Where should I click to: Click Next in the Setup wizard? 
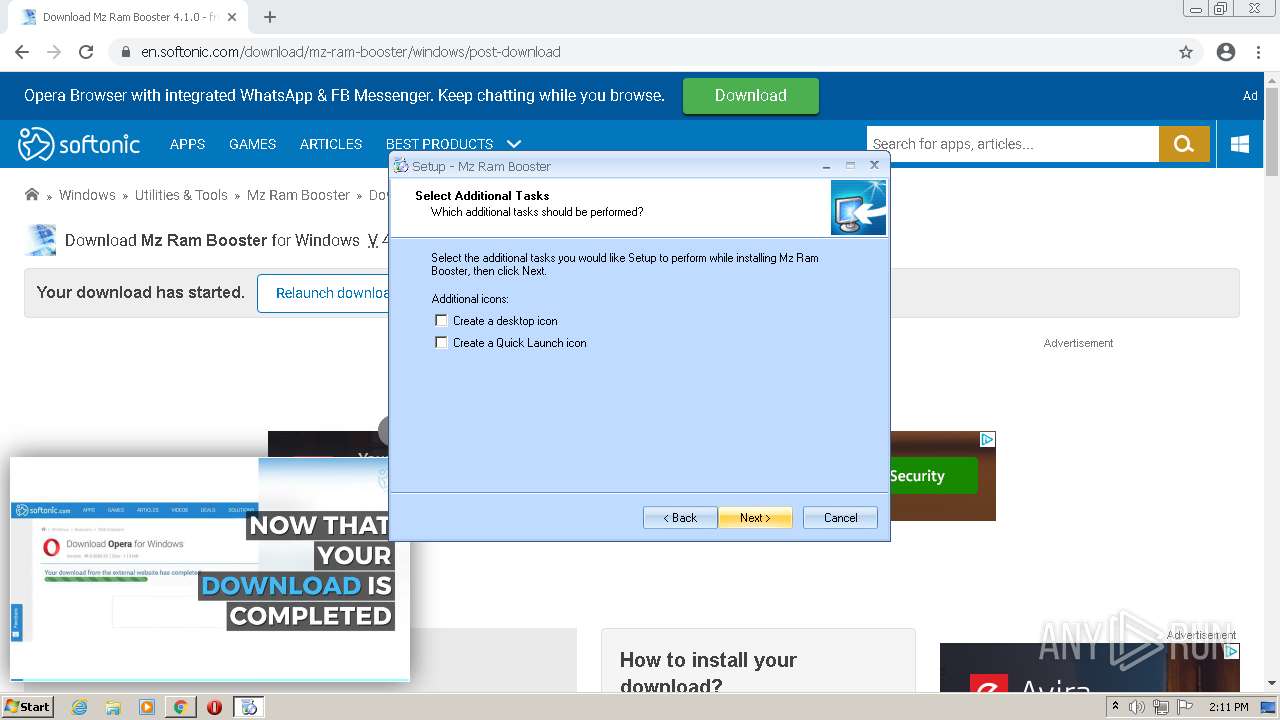click(755, 518)
